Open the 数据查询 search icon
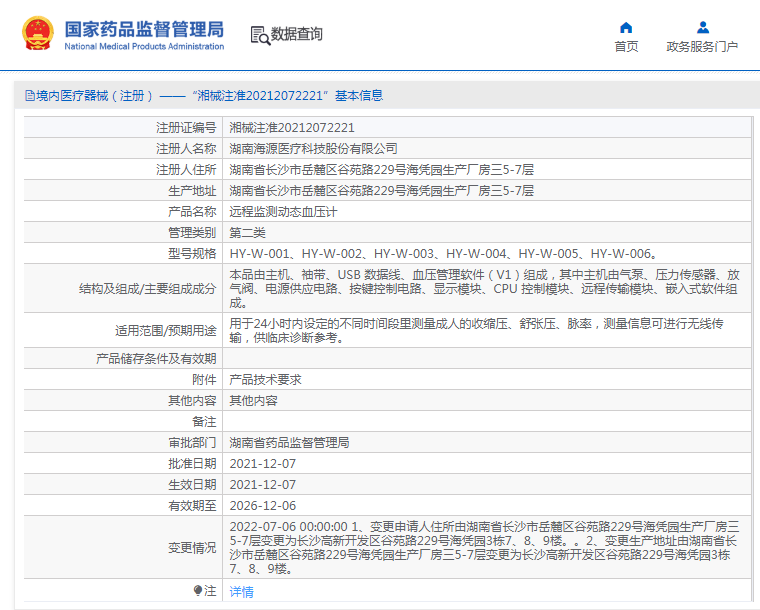 pos(260,36)
